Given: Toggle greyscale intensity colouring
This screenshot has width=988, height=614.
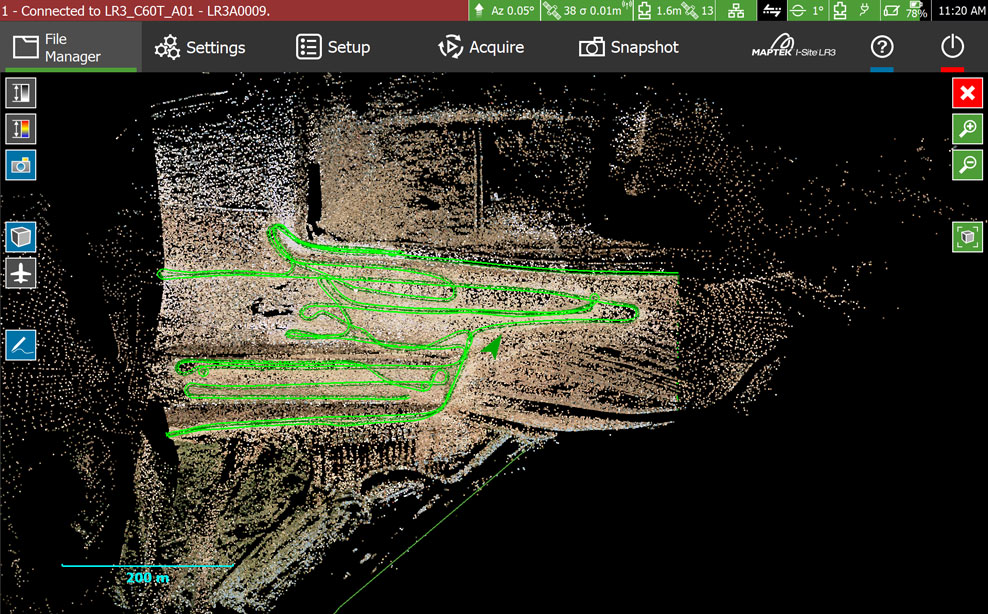Looking at the screenshot, I should (21, 93).
